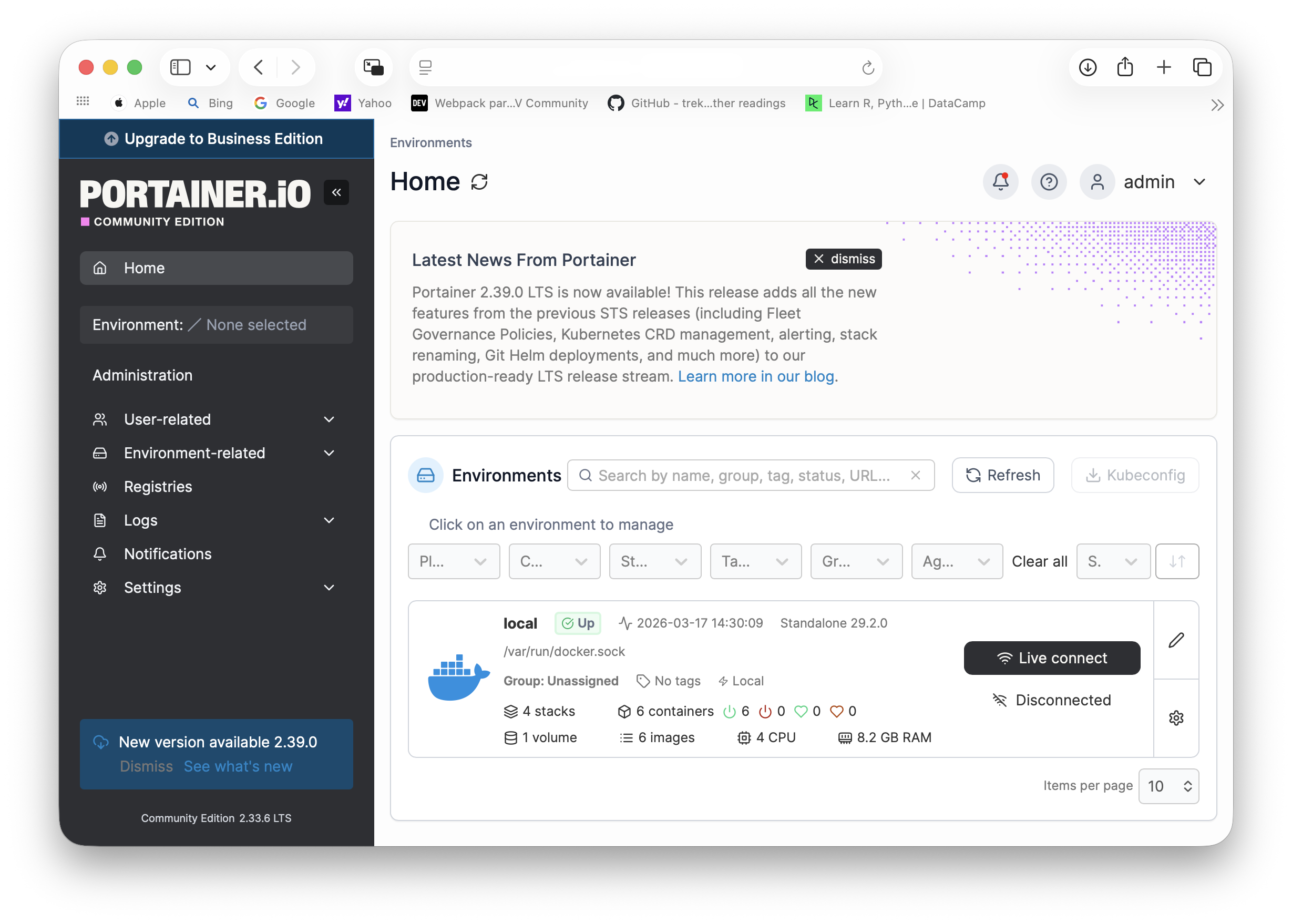This screenshot has width=1292, height=924.
Task: Collapse sidebar with double chevron icon
Action: [x=336, y=192]
